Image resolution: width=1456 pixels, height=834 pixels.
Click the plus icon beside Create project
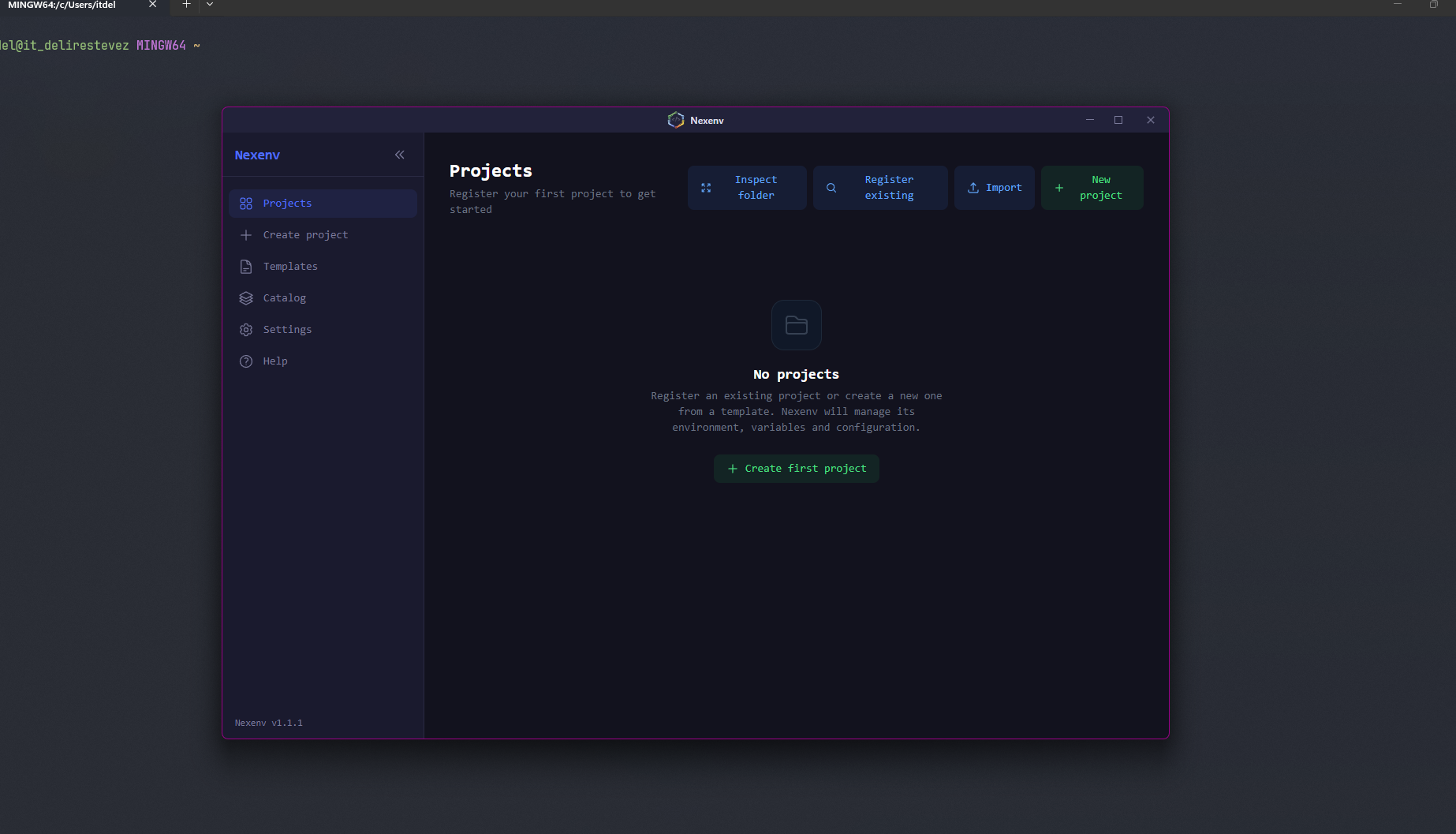click(246, 235)
